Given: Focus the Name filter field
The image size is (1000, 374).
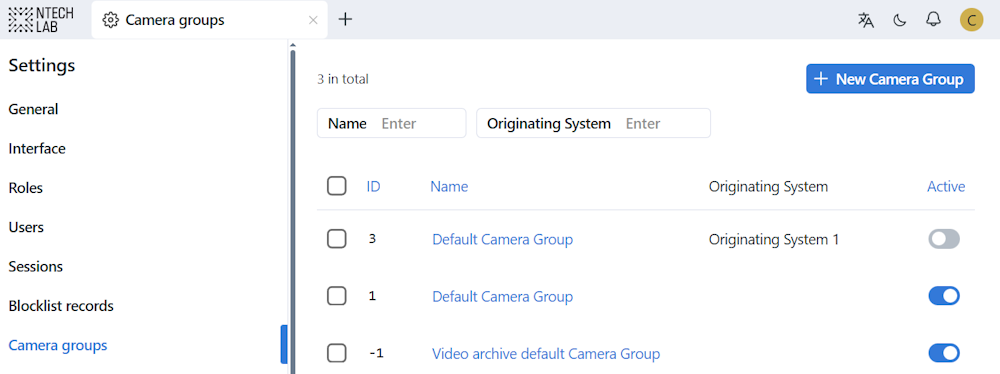Looking at the screenshot, I should (392, 123).
